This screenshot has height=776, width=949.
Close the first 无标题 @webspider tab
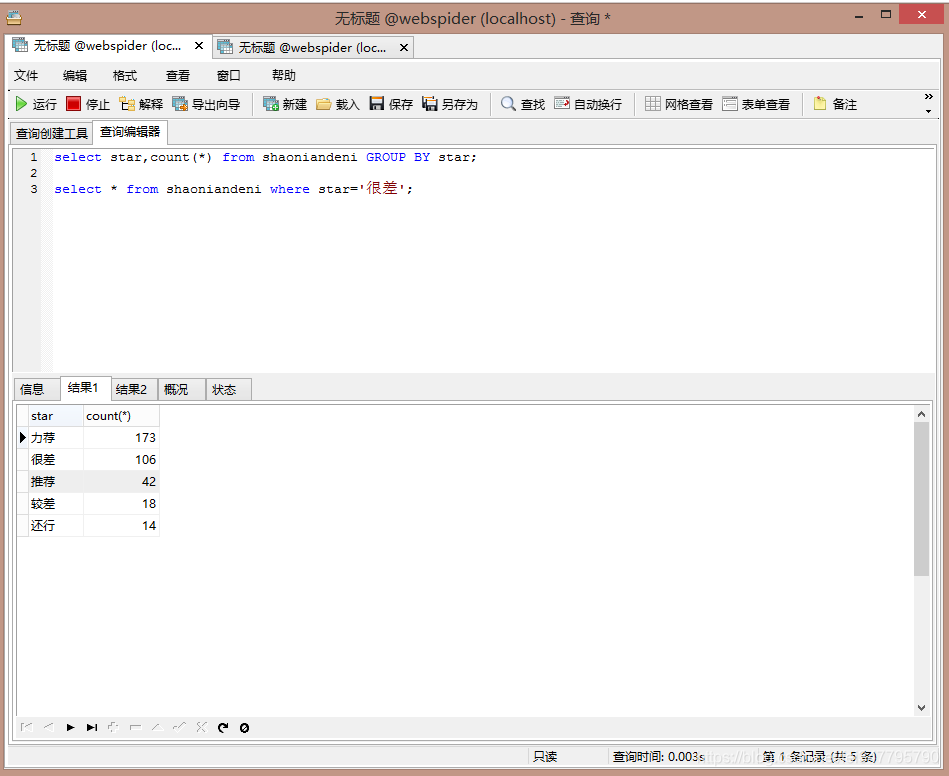coord(199,46)
